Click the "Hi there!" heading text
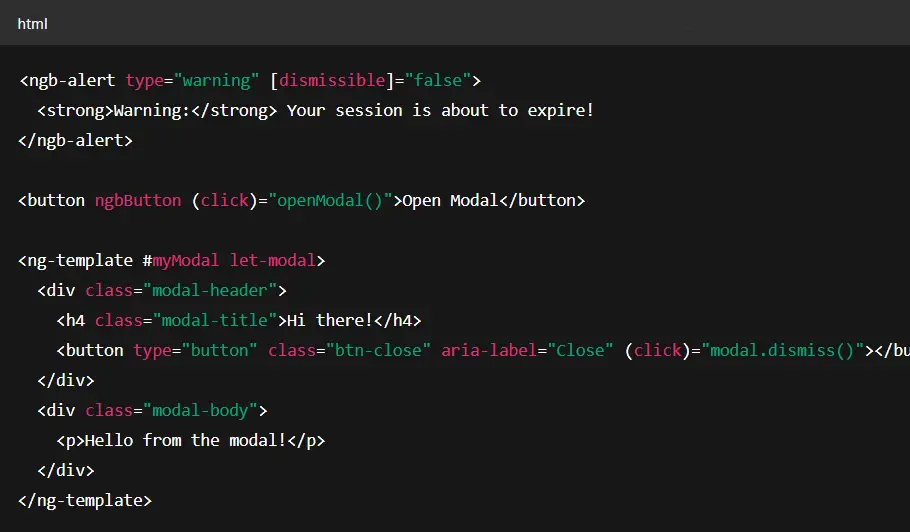This screenshot has width=910, height=532. (330, 320)
